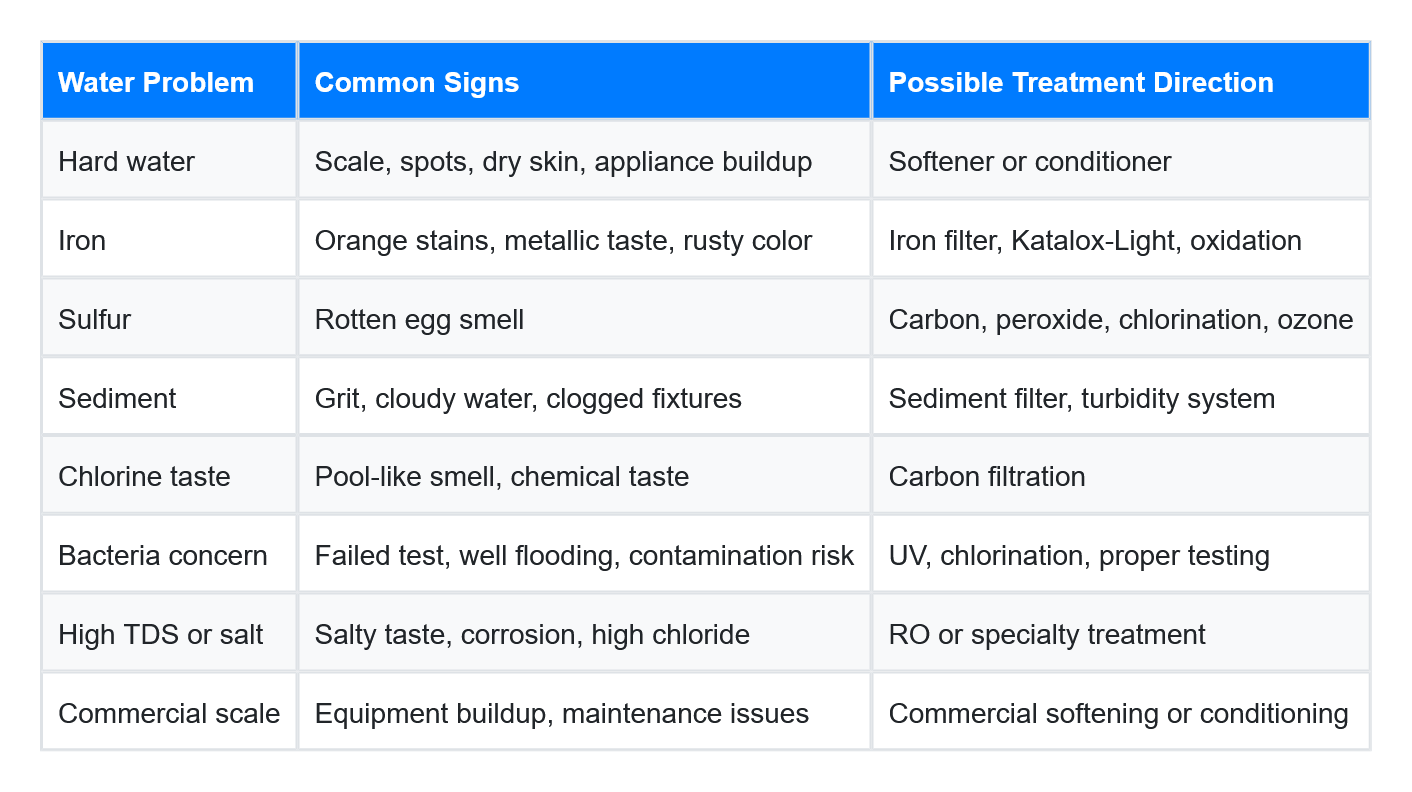Click the Commercial scale cell

(x=169, y=713)
